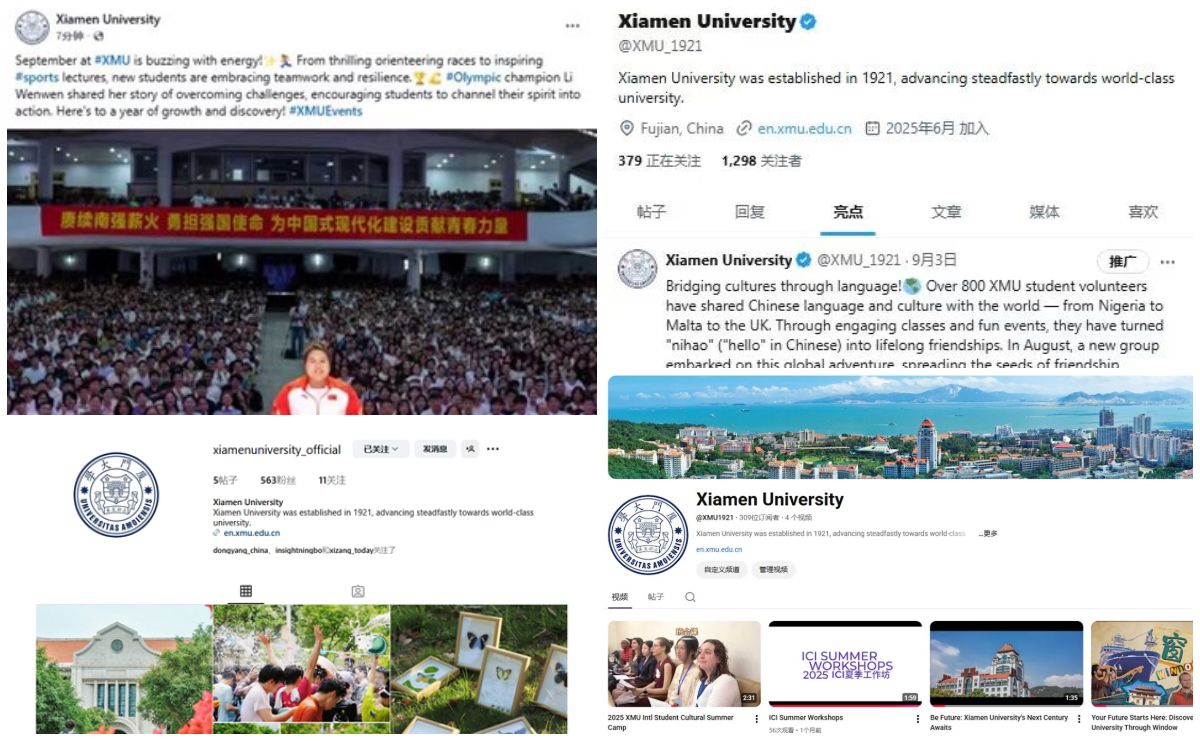Click the verified badge beside Xiamen University header
The image size is (1200, 741).
coord(808,21)
